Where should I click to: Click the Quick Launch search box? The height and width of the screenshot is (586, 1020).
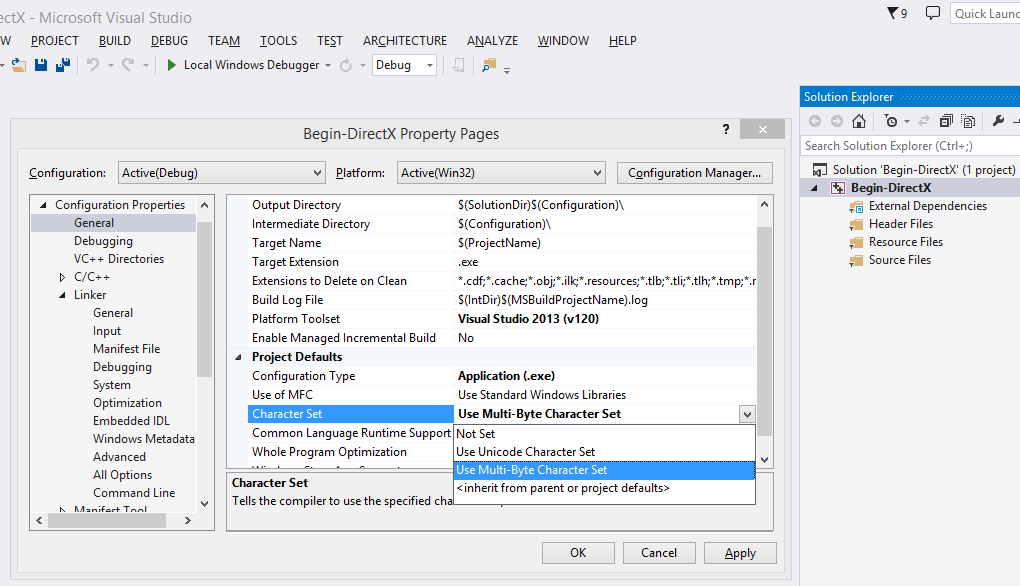pyautogui.click(x=985, y=14)
